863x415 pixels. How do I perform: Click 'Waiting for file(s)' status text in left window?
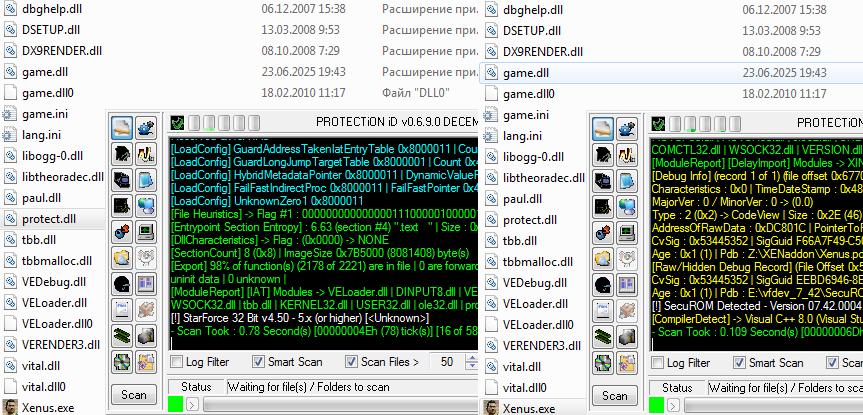(x=308, y=387)
